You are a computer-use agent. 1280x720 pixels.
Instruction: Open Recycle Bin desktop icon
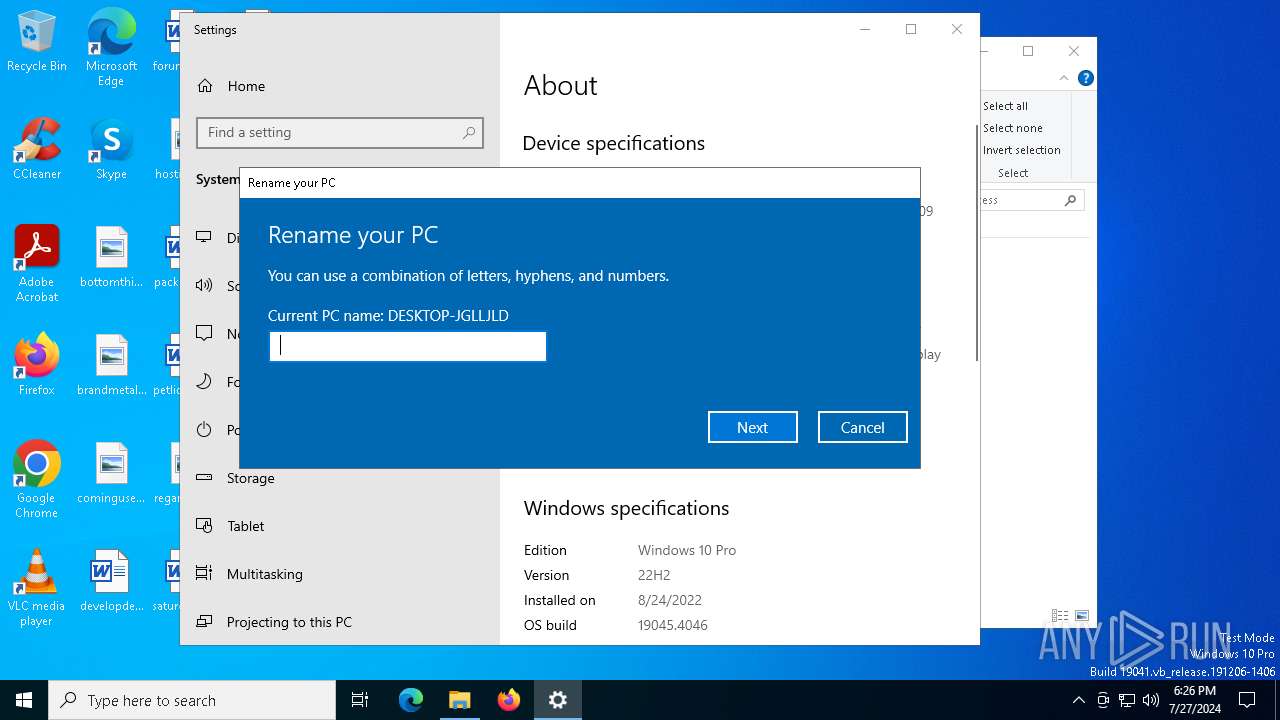(x=37, y=42)
